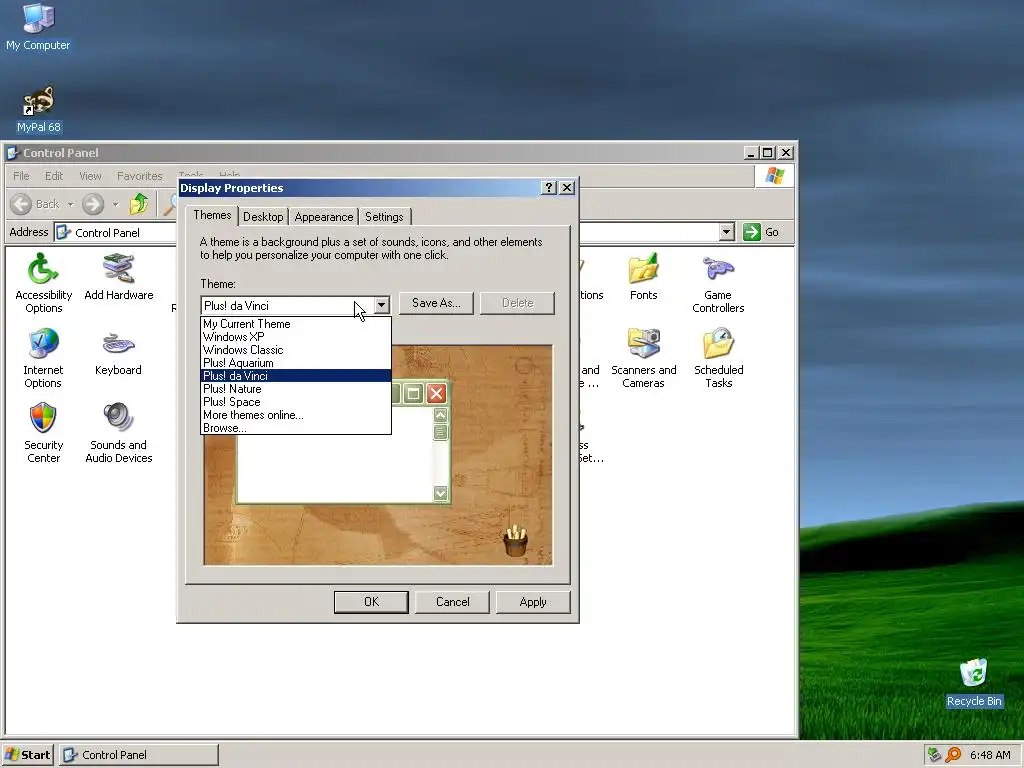Choose Plus! Aquarium theme from list
This screenshot has width=1024, height=768.
click(296, 363)
